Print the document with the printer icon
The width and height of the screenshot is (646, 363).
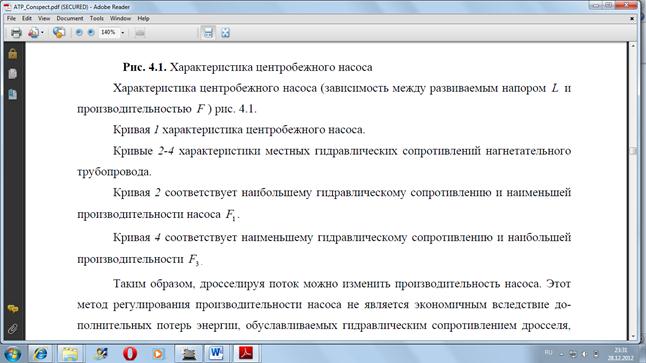click(x=16, y=33)
